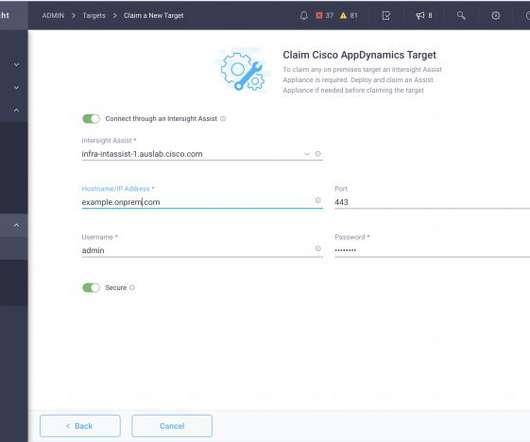Click the Cancel button
Screen dimensions: 530x442
point(172,426)
